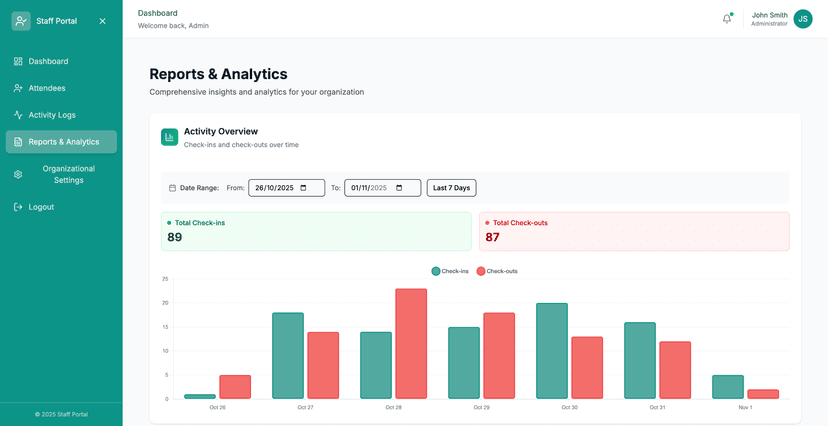The width and height of the screenshot is (828, 426).
Task: Toggle Check-ins legend series visibility
Action: click(x=450, y=271)
